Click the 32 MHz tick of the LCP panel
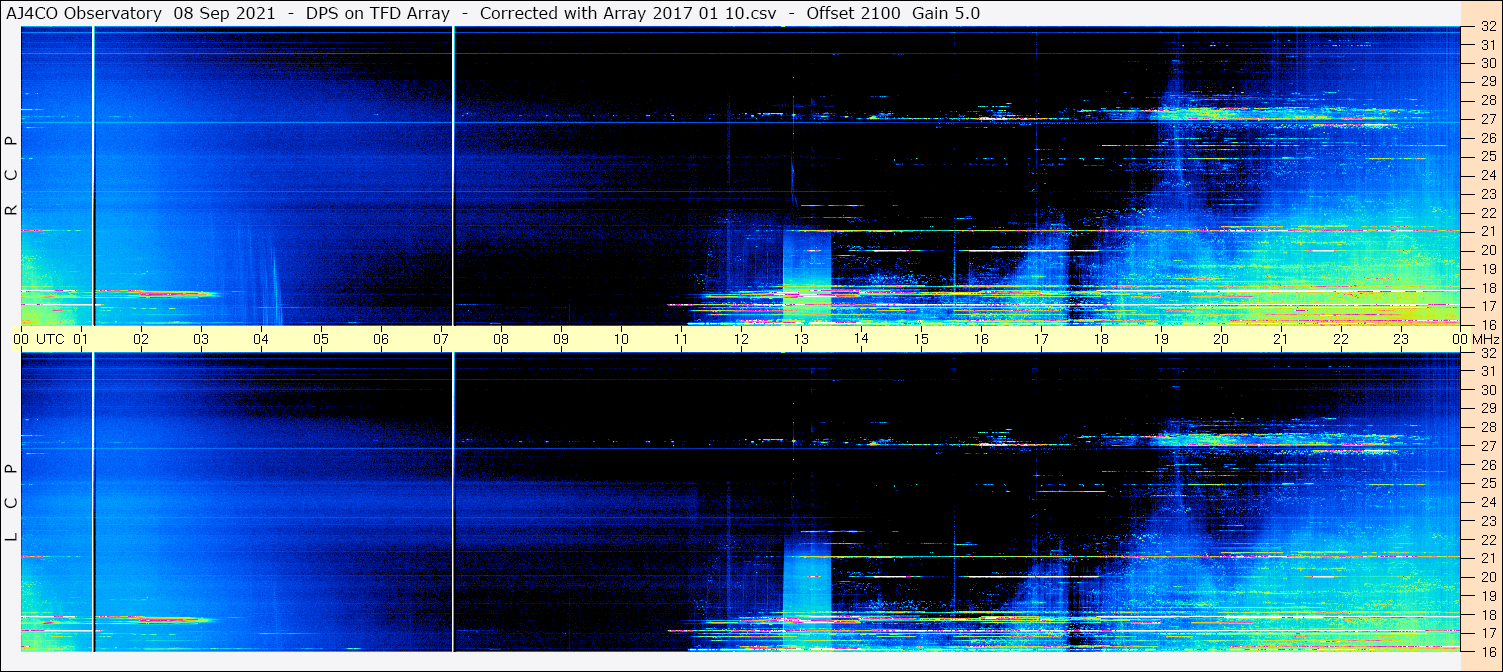This screenshot has width=1503, height=672. [x=1487, y=353]
